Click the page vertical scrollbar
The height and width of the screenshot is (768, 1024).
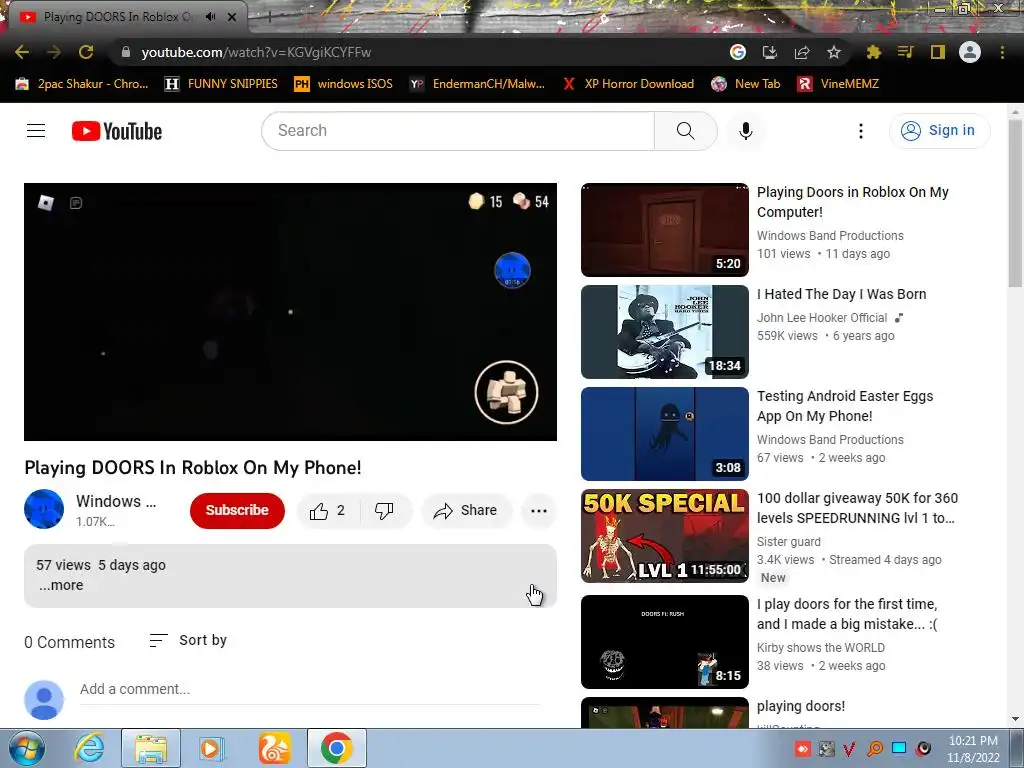[1015, 203]
